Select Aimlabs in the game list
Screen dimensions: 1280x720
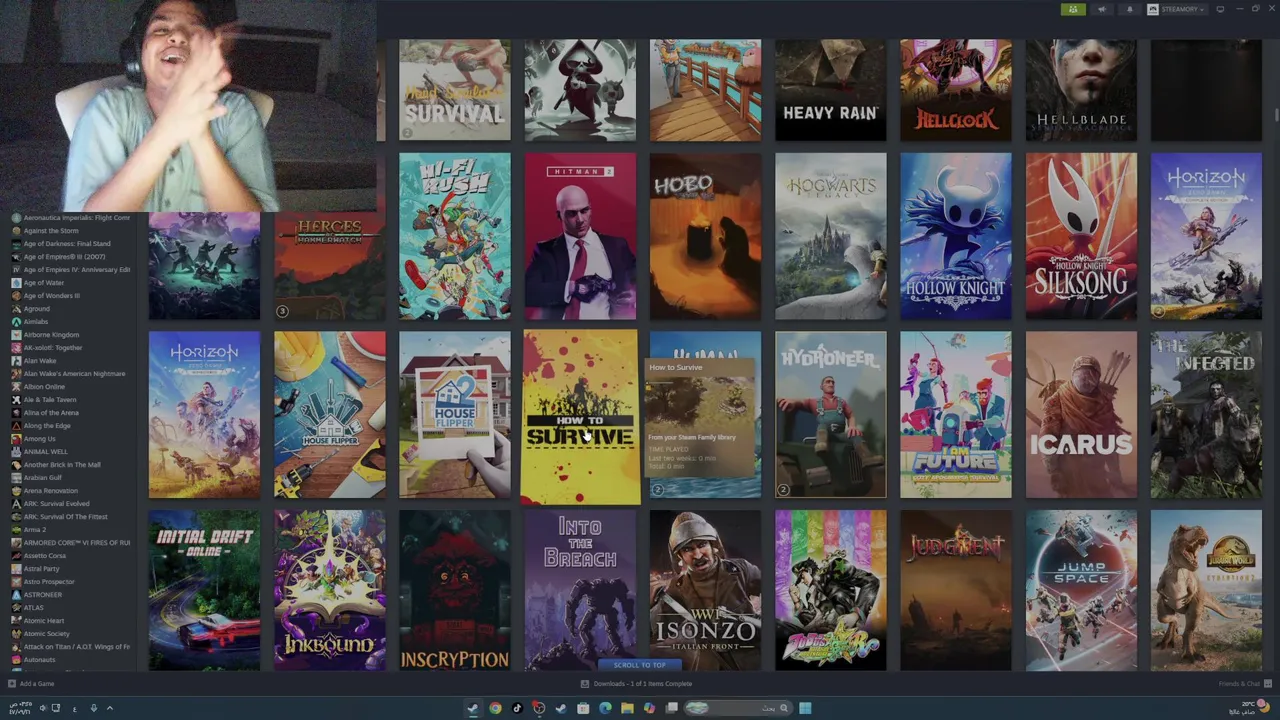pos(36,322)
